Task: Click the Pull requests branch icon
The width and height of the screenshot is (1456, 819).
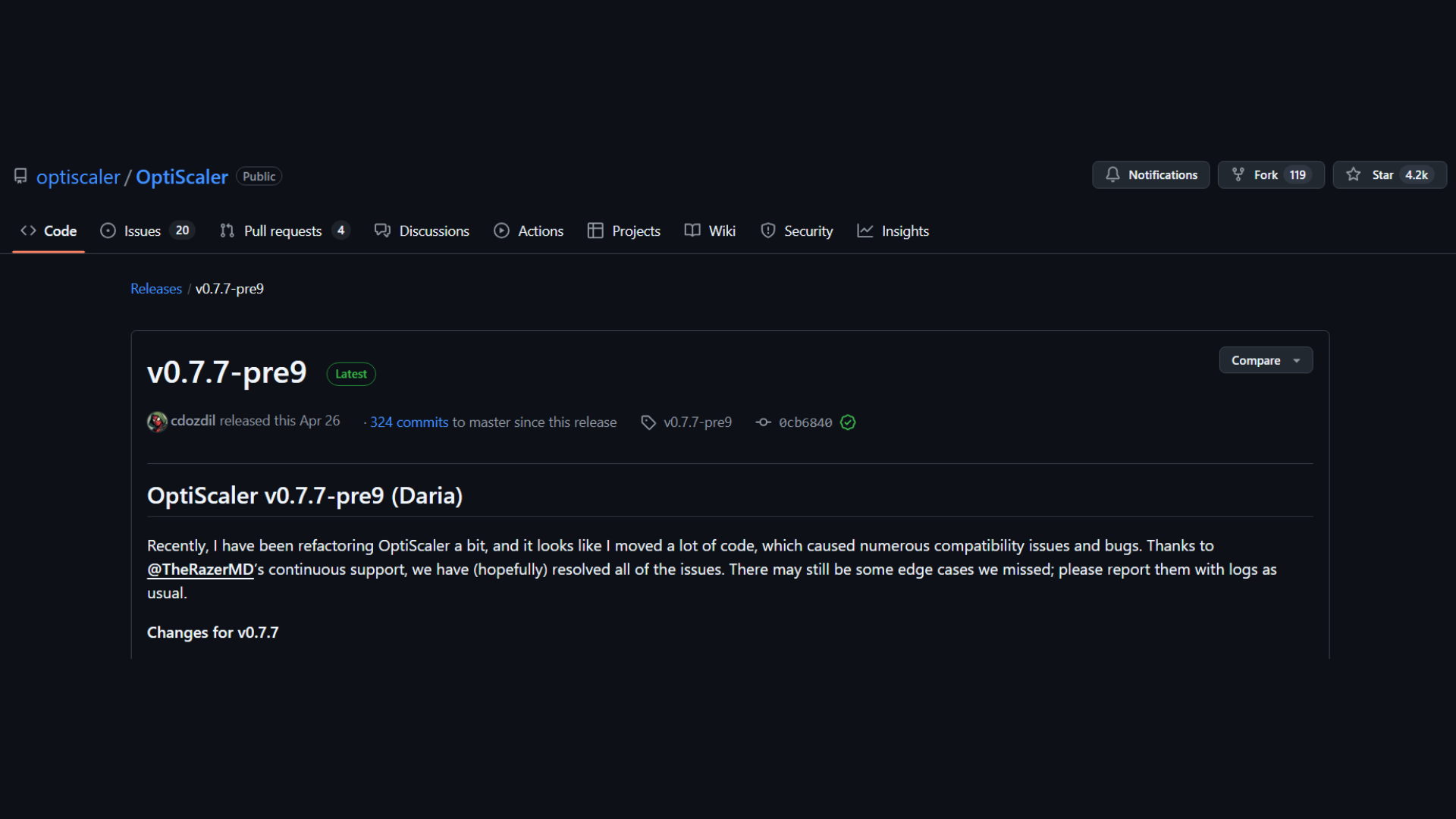Action: point(227,231)
